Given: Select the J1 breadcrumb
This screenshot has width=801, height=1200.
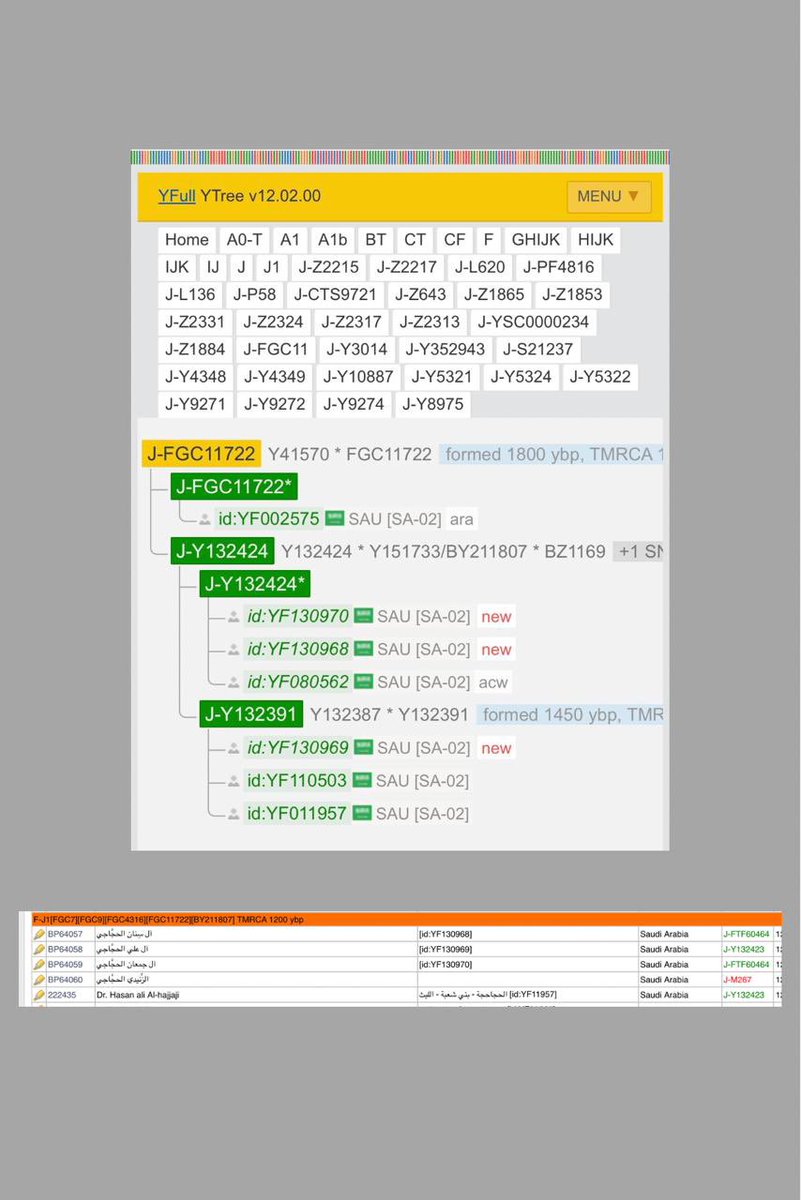Looking at the screenshot, I should click(x=271, y=267).
